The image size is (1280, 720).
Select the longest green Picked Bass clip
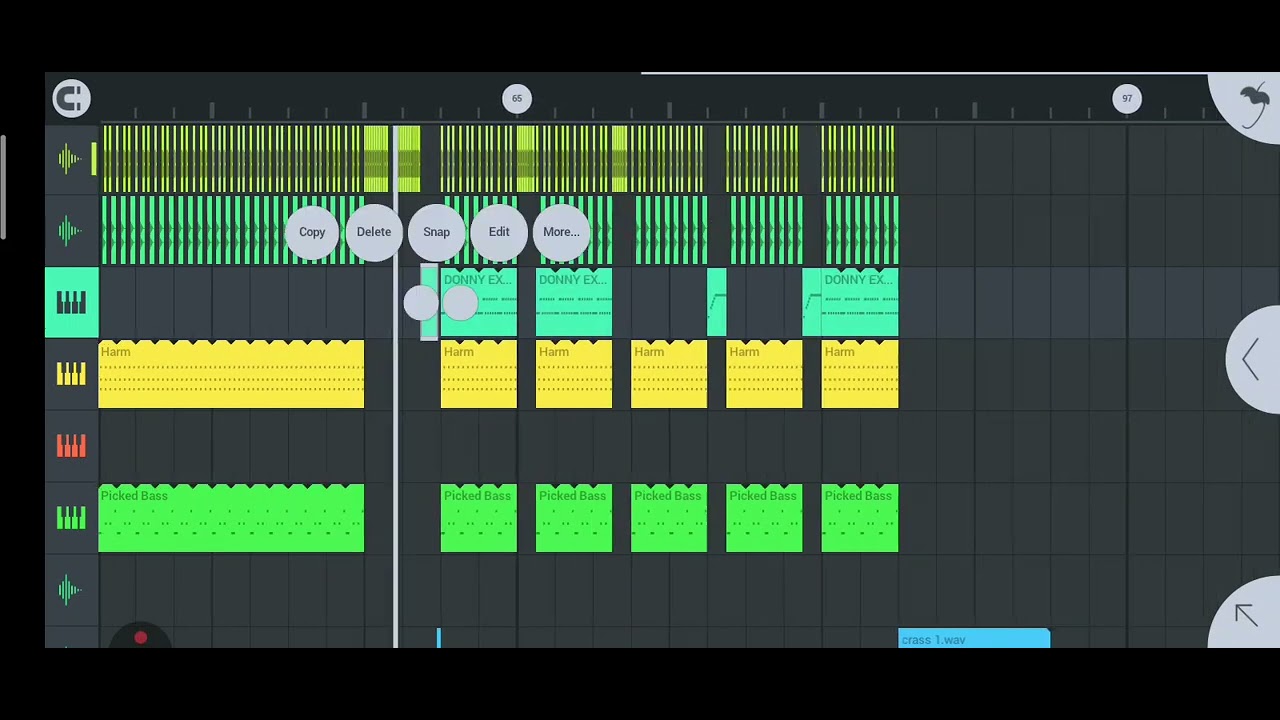click(231, 518)
